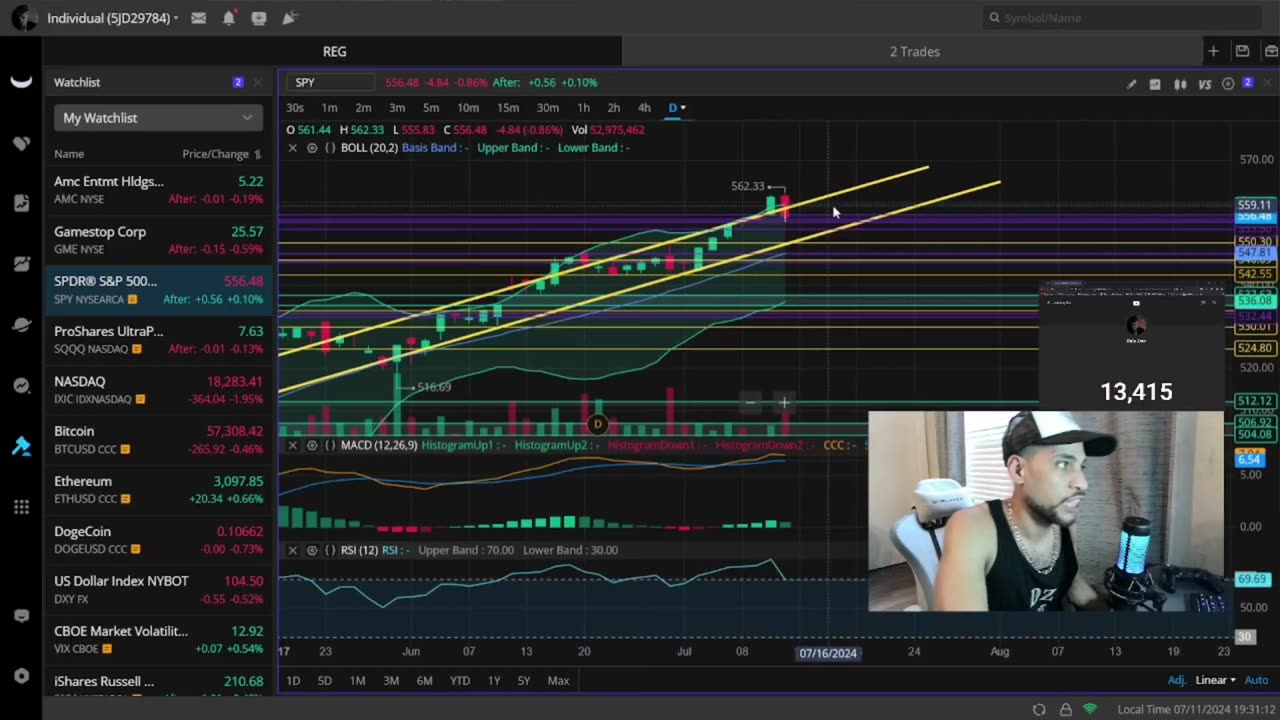Viewport: 1280px width, 720px height.
Task: Click the download icon in top bar
Action: pyautogui.click(x=259, y=18)
